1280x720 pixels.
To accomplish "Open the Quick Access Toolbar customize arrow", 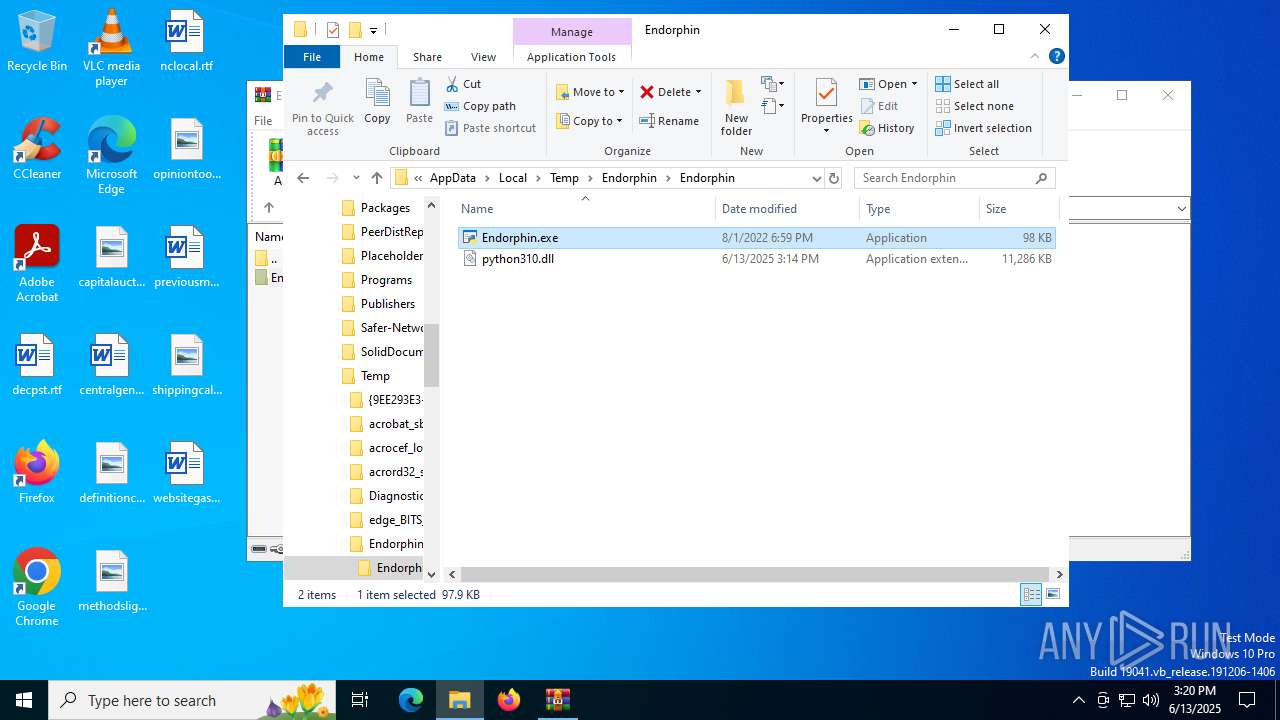I will click(373, 30).
